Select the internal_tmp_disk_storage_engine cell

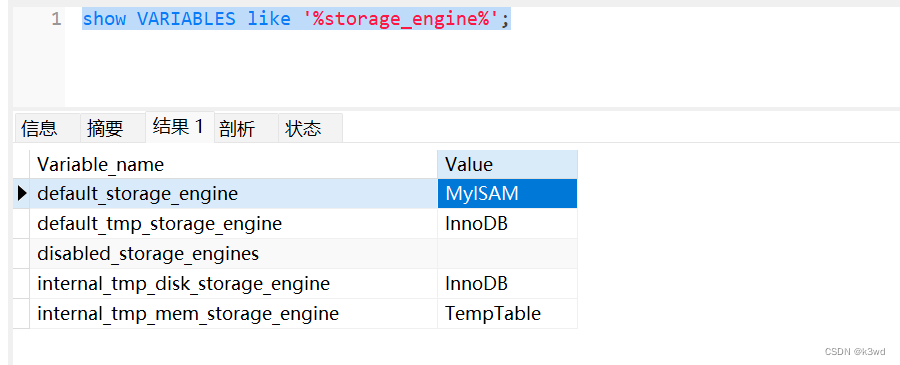[234, 284]
